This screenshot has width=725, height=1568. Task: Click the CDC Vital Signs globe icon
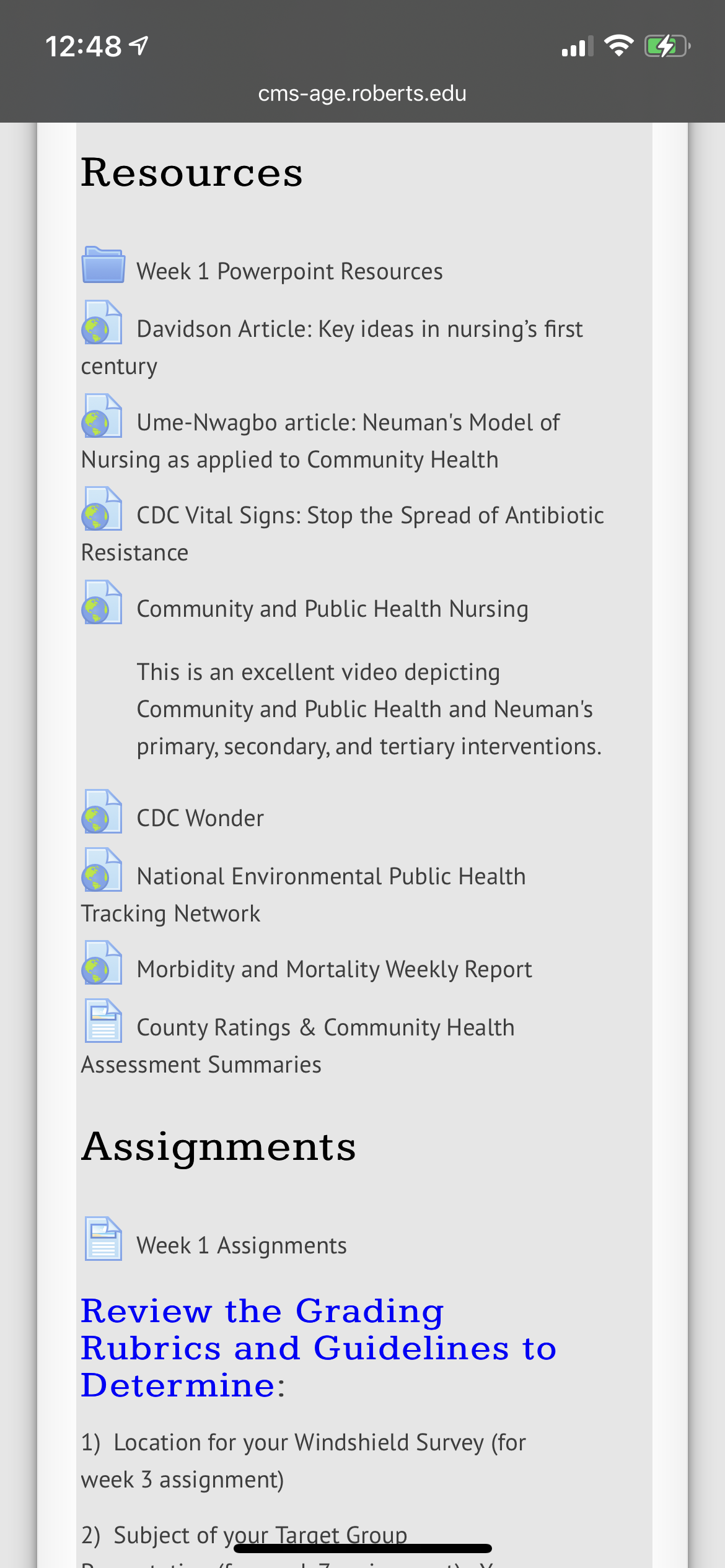tap(102, 508)
